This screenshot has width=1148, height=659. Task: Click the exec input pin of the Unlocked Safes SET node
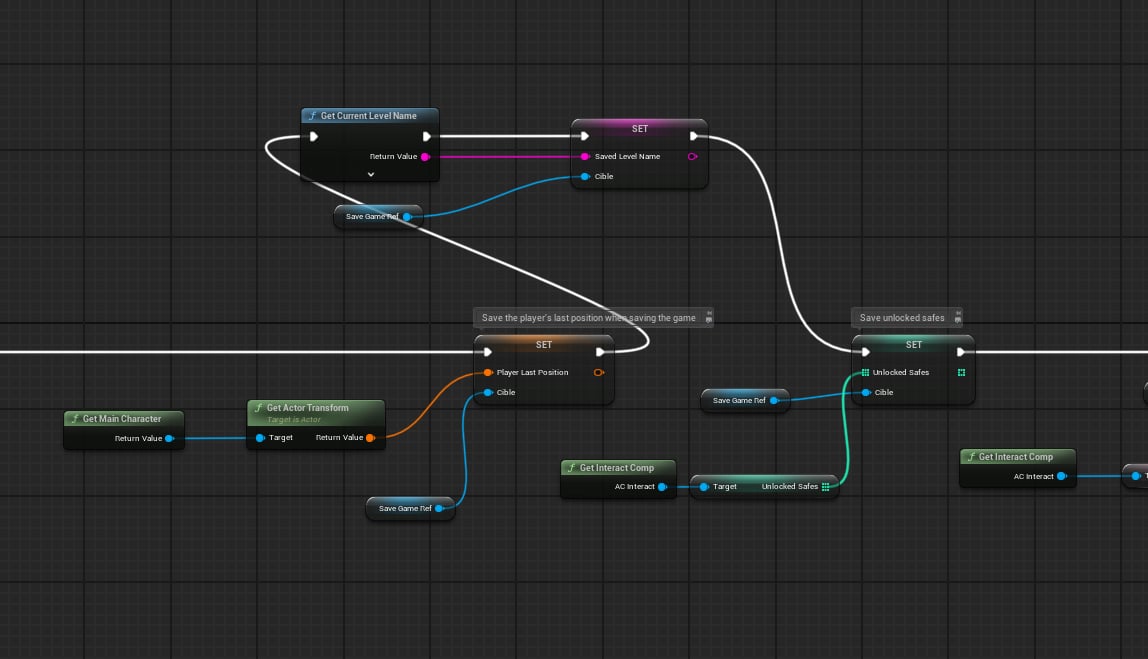(865, 352)
